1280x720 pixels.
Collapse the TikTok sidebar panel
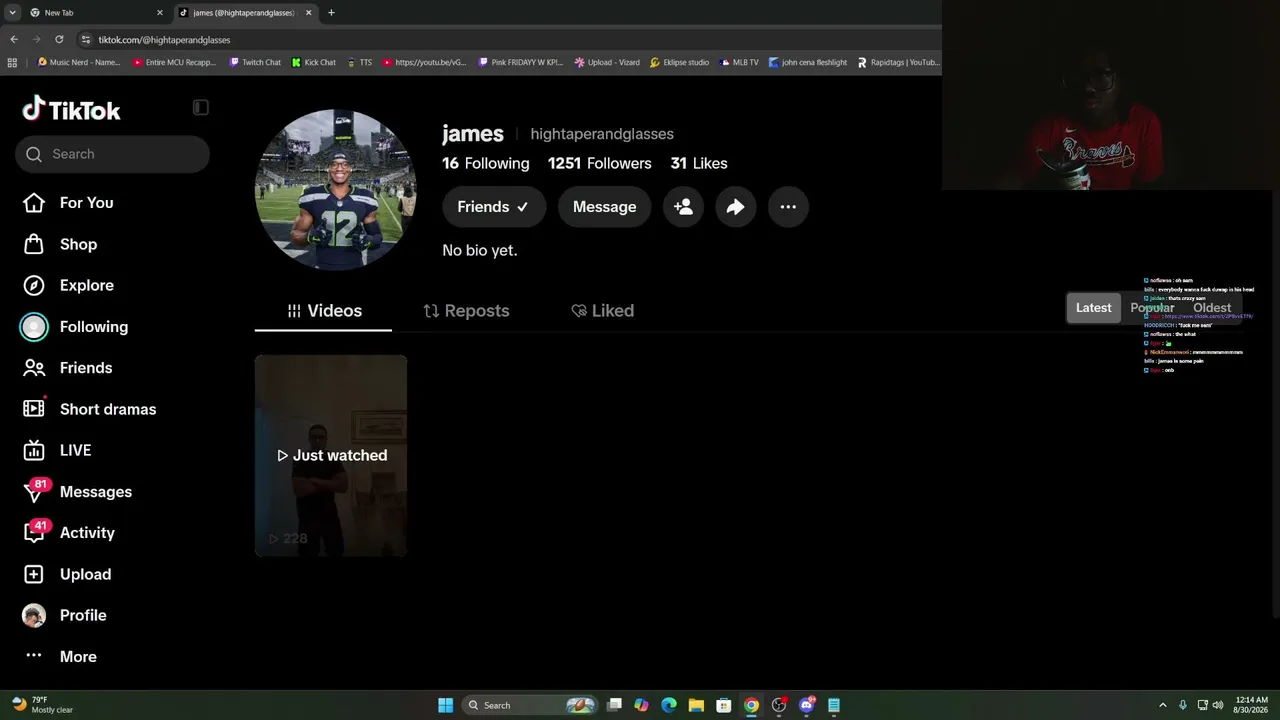(x=201, y=107)
